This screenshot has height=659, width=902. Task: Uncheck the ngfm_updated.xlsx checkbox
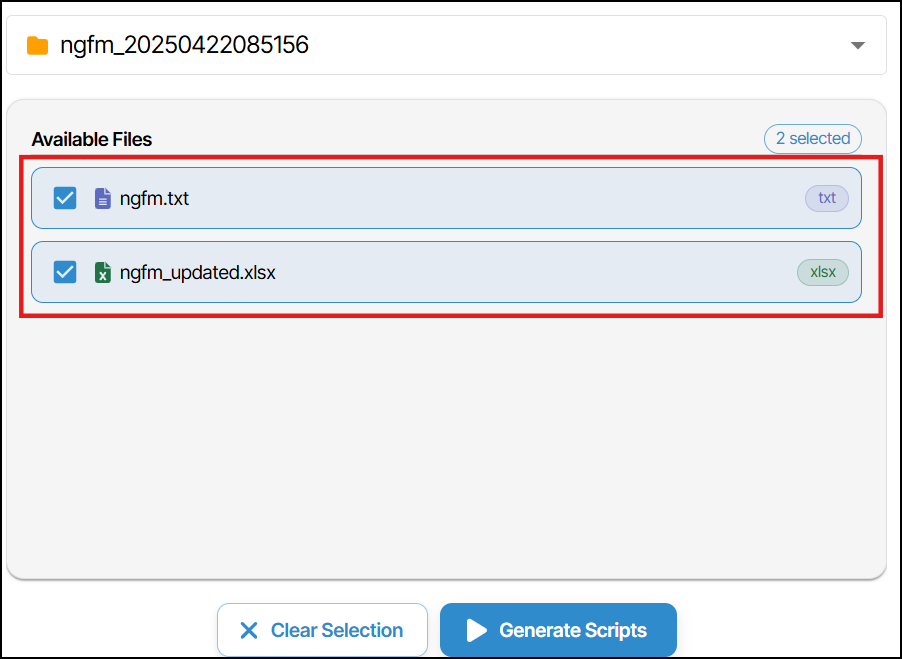65,272
